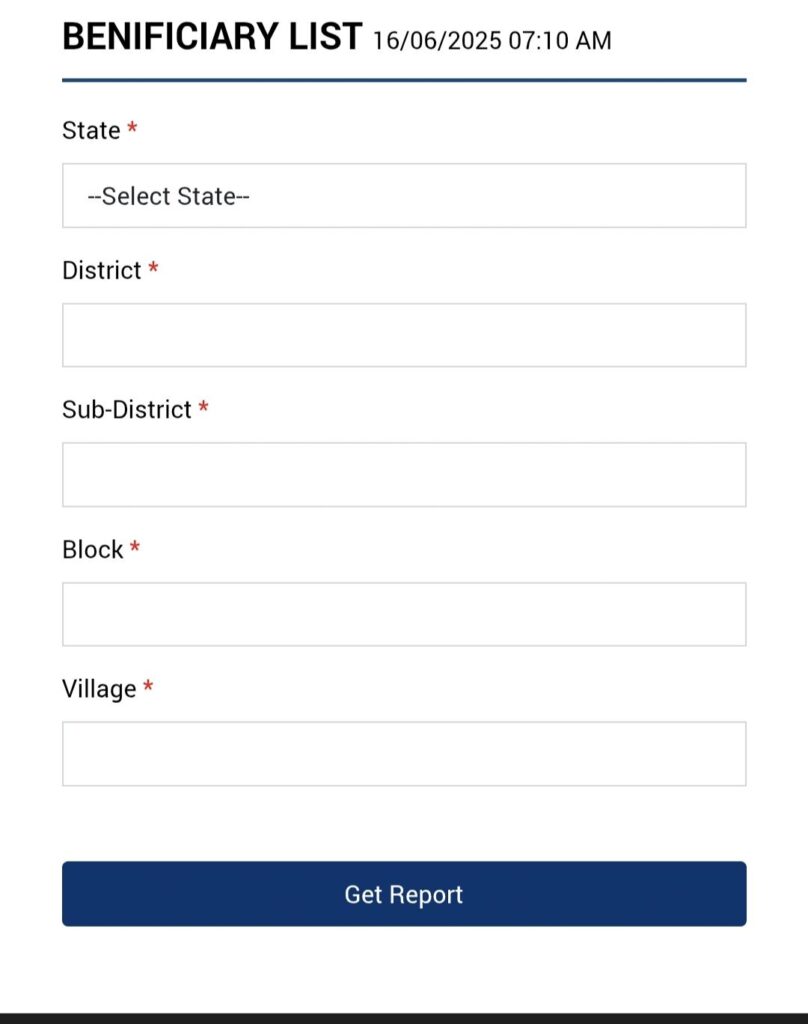808x1024 pixels.
Task: Click the District field label
Action: pos(101,270)
